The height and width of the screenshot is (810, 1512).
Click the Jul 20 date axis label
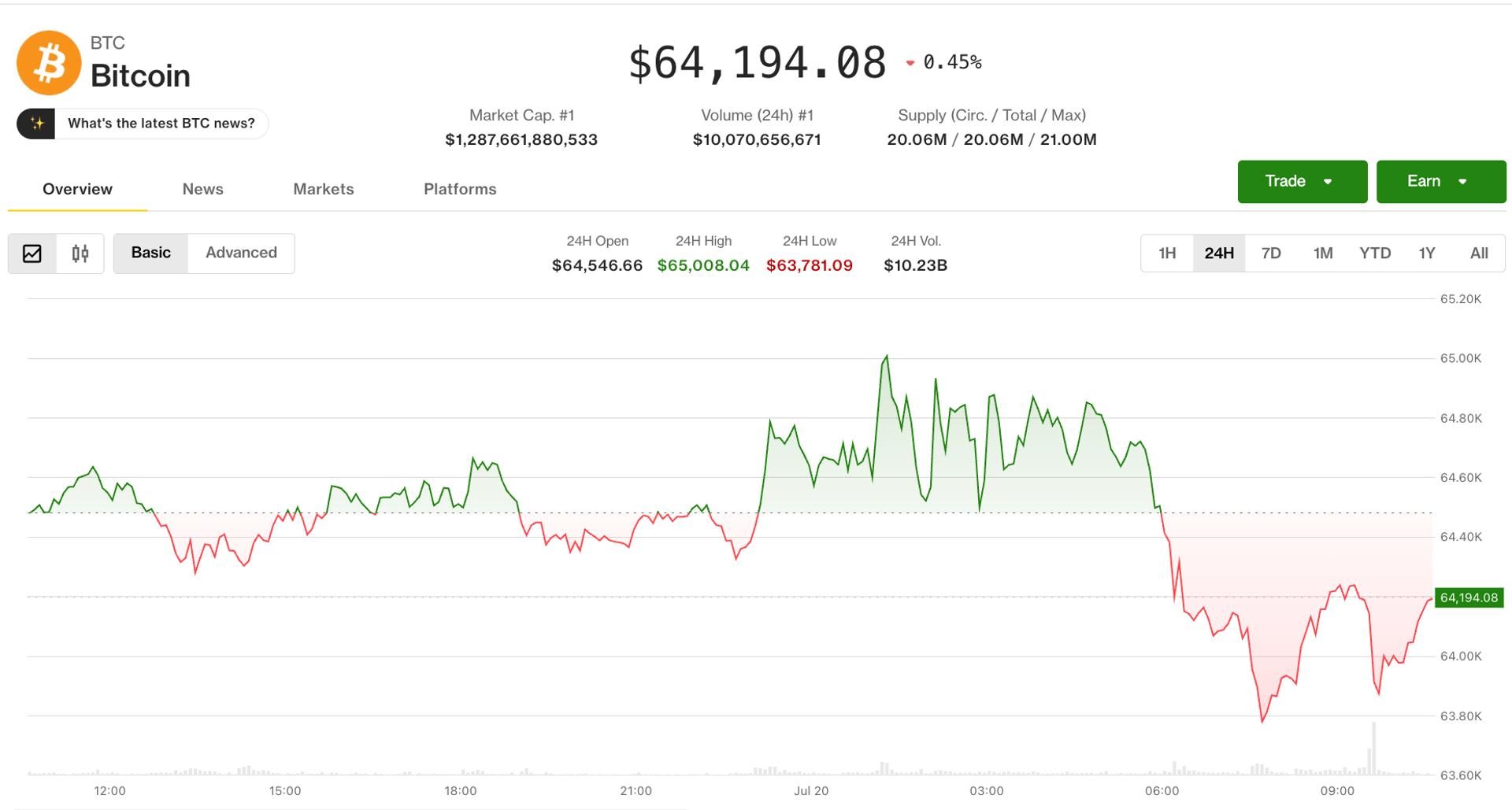(811, 790)
